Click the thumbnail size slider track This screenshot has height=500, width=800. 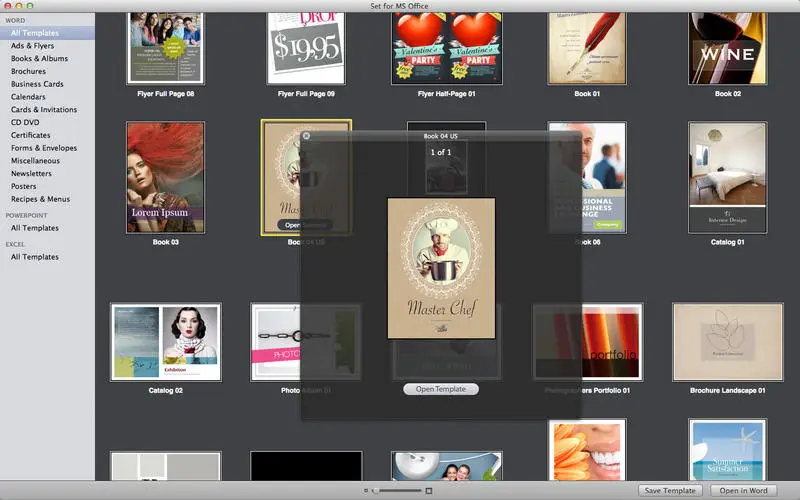tap(398, 491)
